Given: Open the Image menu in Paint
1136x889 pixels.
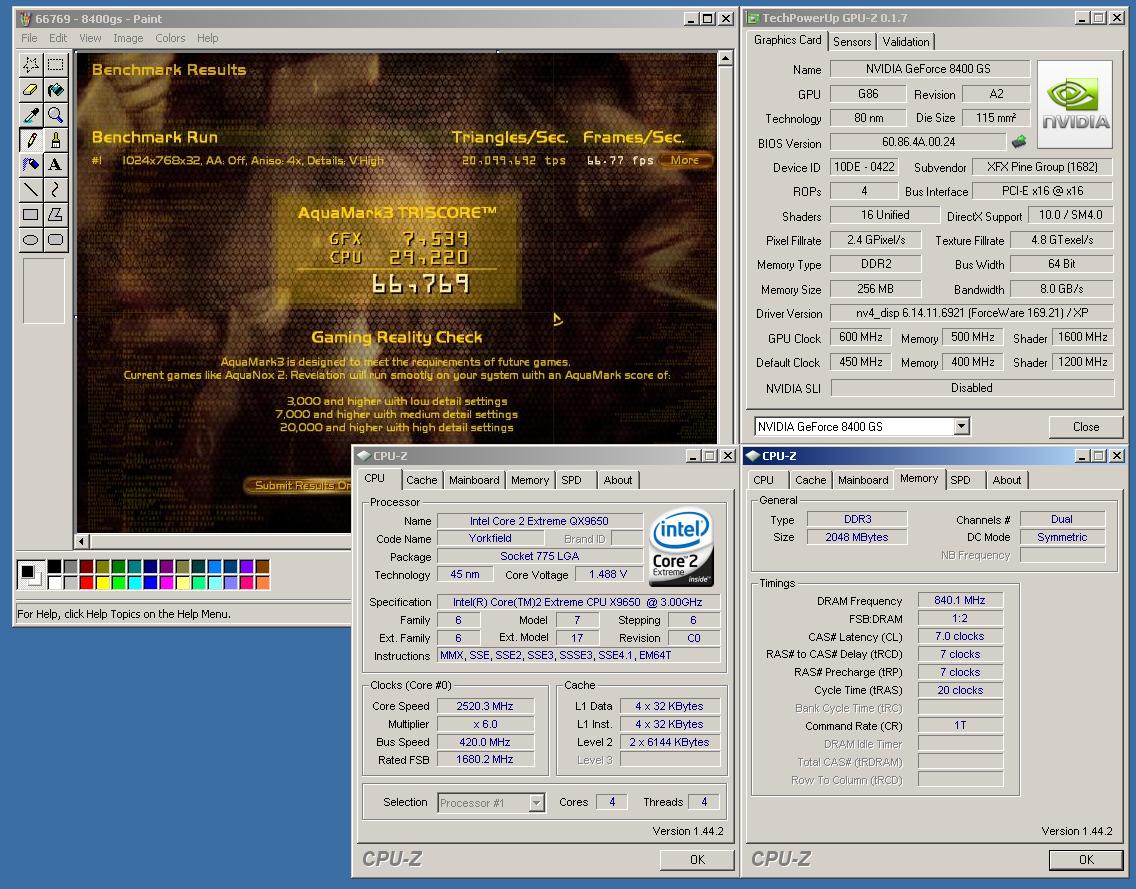Looking at the screenshot, I should click(128, 38).
